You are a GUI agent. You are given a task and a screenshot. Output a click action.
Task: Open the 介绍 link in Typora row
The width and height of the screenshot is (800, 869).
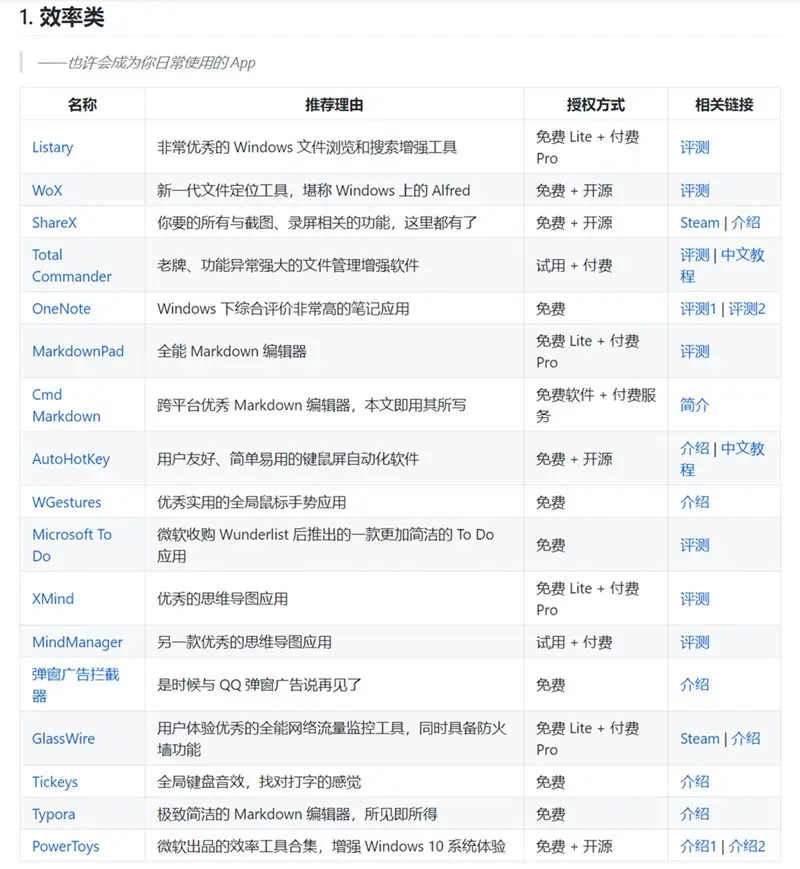tap(695, 814)
